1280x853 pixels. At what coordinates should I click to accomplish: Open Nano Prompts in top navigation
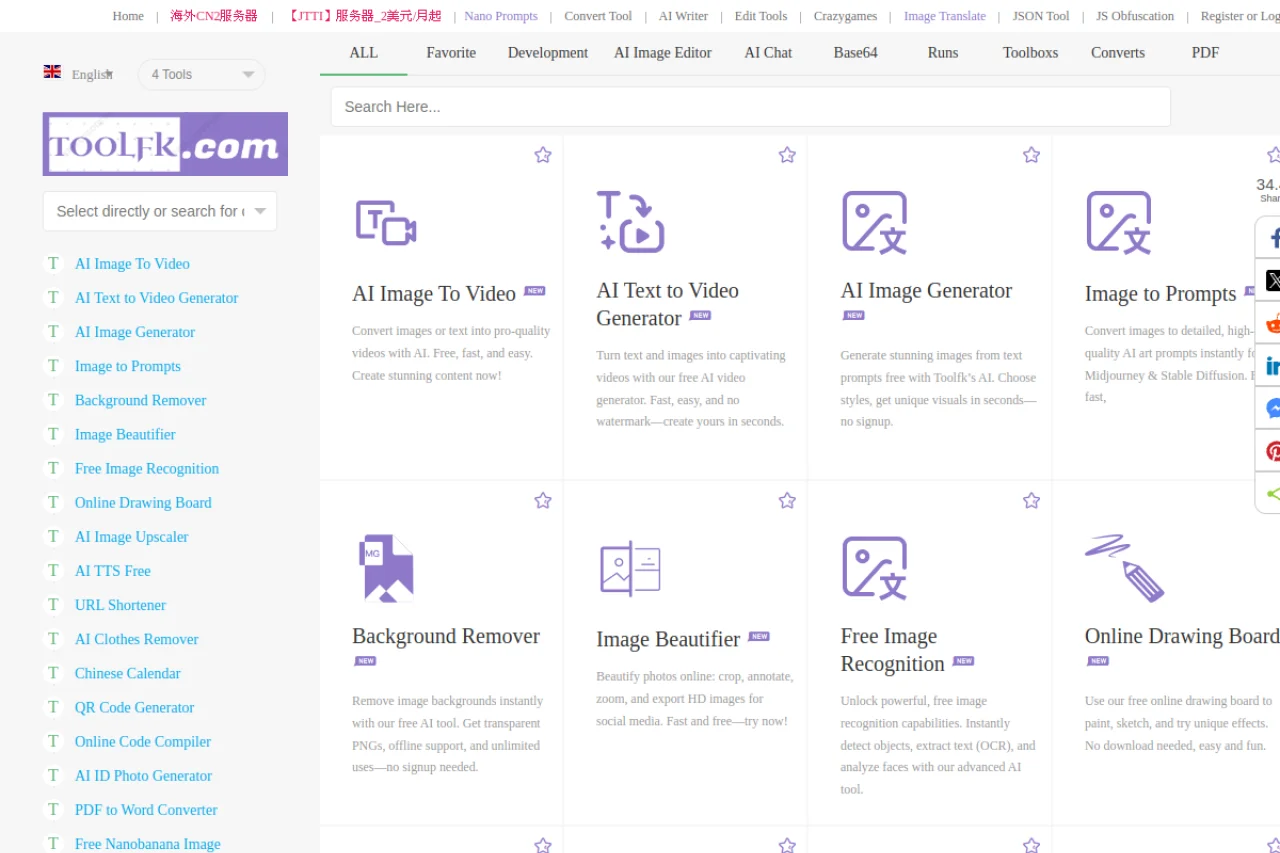pos(501,16)
